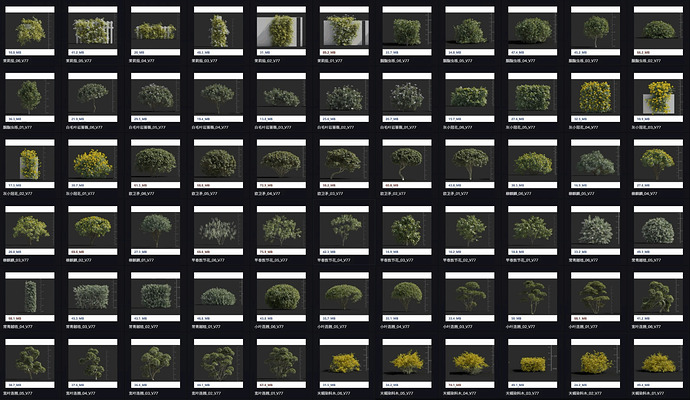
Task: Select the box-shaped yellow hedge thumbnail _03_V77
Action: coord(532,363)
